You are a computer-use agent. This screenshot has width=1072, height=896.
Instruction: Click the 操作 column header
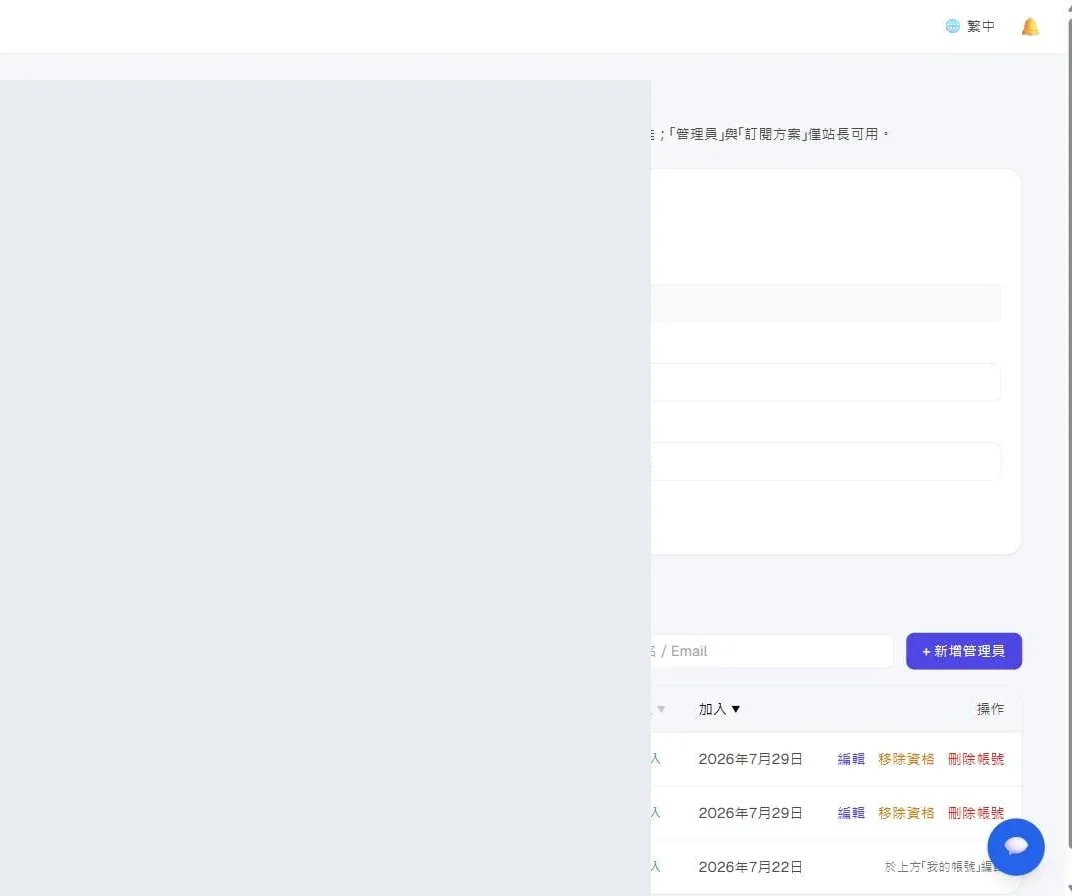pos(990,709)
